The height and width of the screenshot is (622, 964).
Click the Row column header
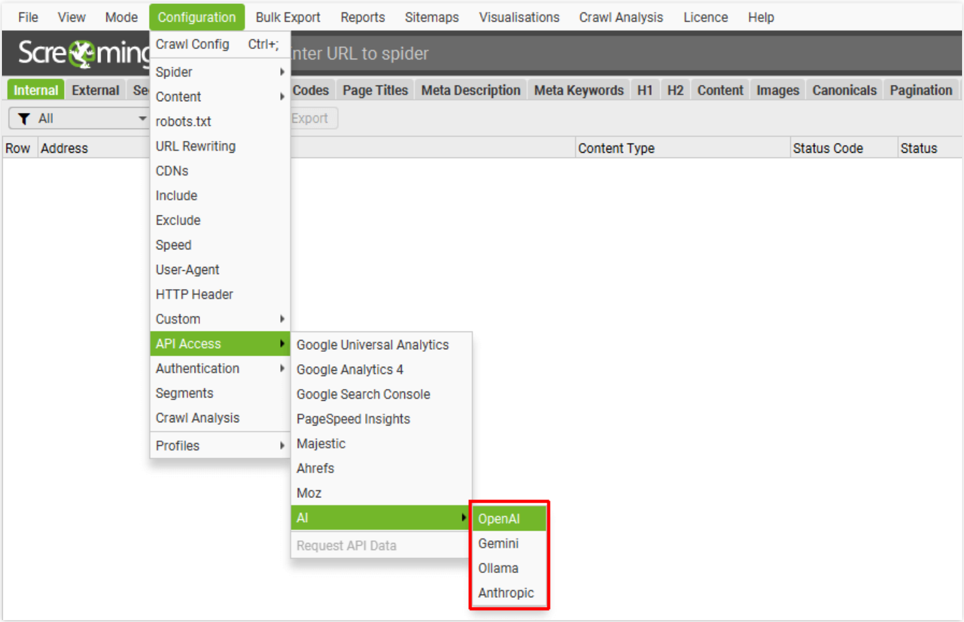click(x=18, y=148)
